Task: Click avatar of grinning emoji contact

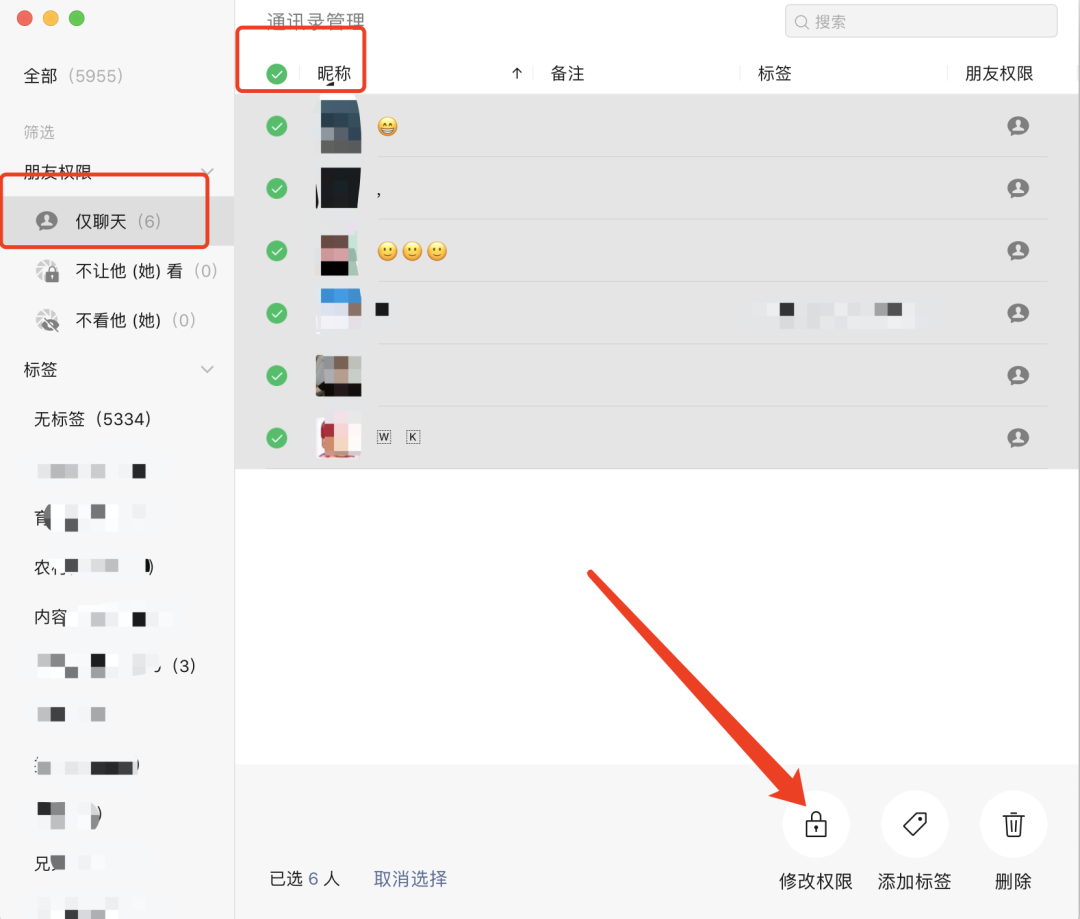Action: tap(339, 126)
